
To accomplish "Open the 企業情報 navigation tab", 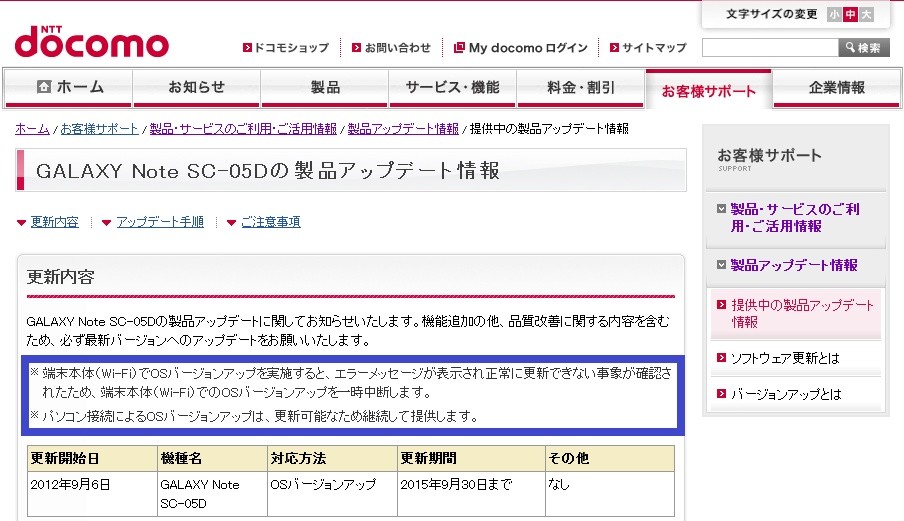I will pyautogui.click(x=837, y=88).
